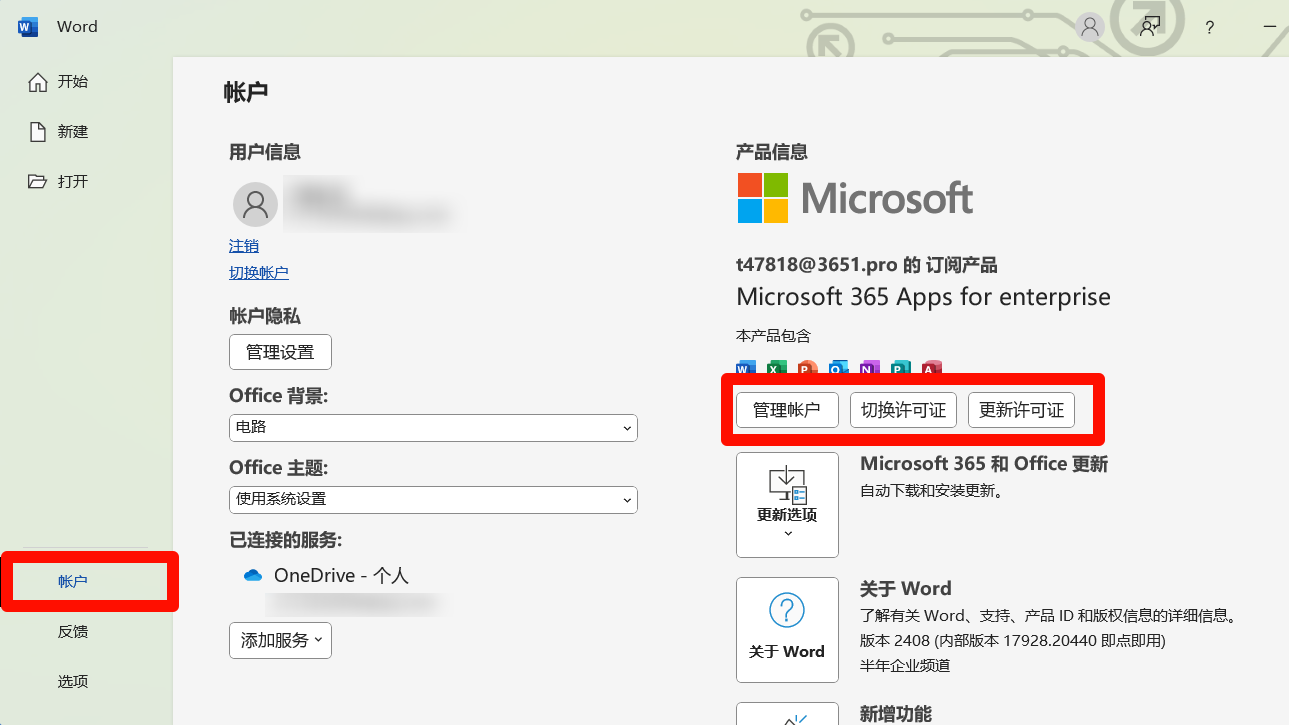The height and width of the screenshot is (725, 1289).
Task: Expand the 更新选项 dropdown tile
Action: click(787, 505)
